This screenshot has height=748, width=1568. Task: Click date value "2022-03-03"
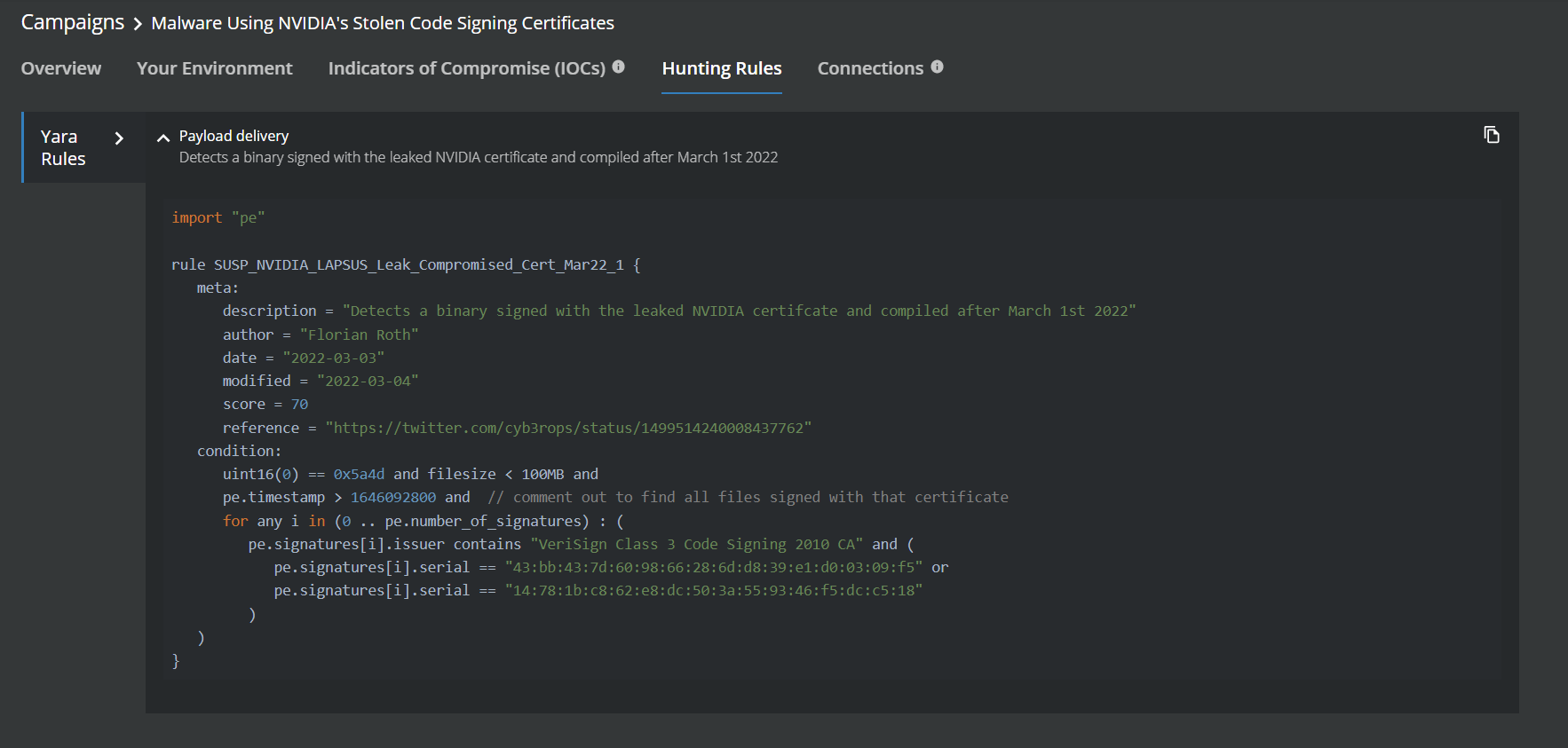pos(333,358)
